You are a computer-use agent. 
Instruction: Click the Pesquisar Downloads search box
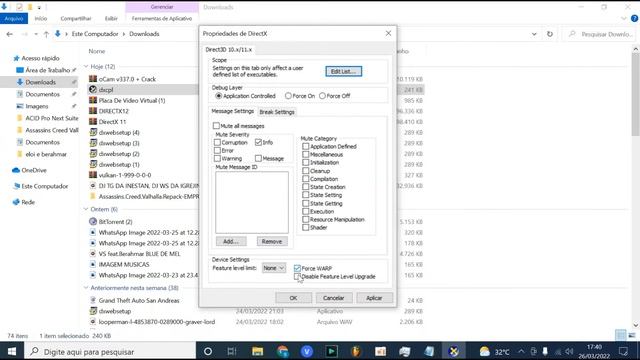[600, 34]
